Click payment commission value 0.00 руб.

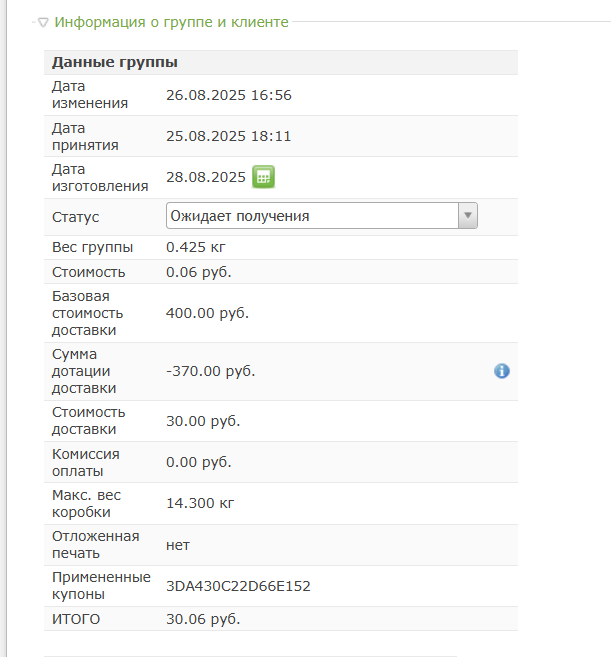tap(199, 462)
